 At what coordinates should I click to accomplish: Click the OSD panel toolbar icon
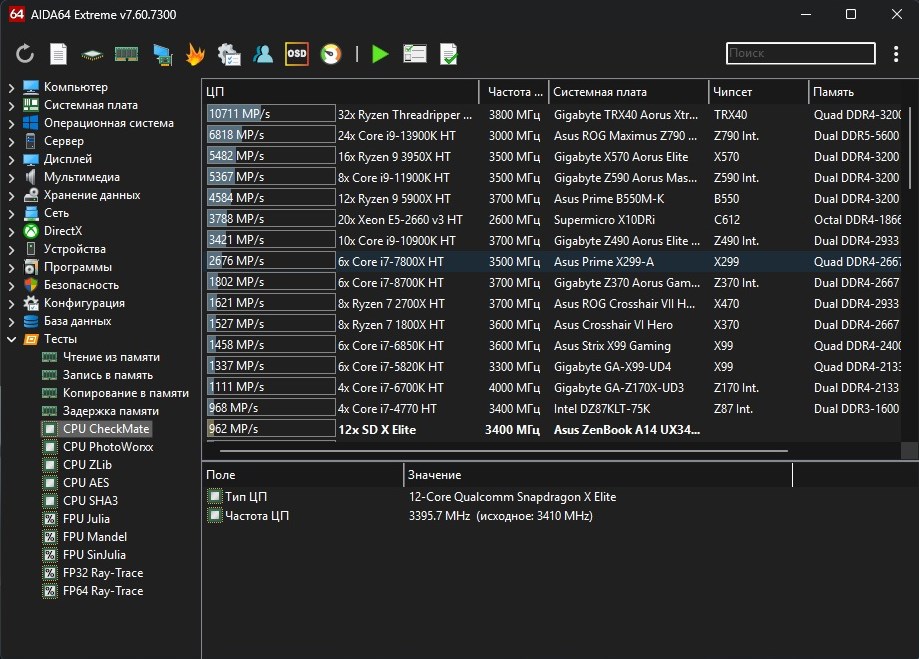297,54
